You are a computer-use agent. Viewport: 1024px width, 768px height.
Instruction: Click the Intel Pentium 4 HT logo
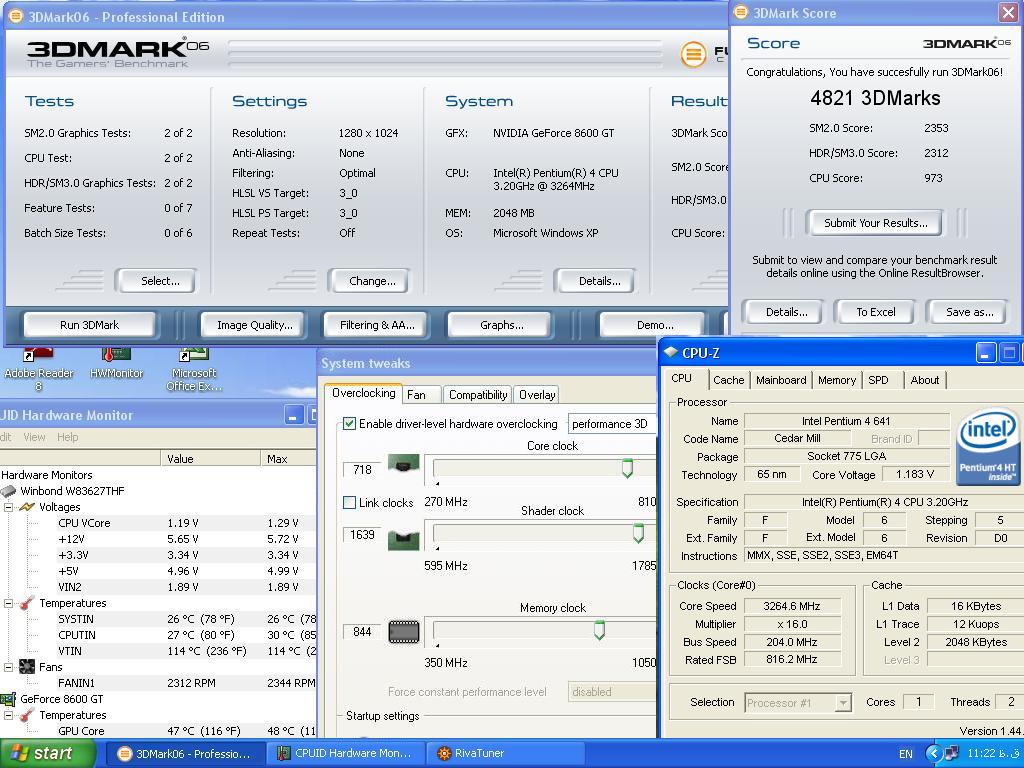[x=987, y=447]
